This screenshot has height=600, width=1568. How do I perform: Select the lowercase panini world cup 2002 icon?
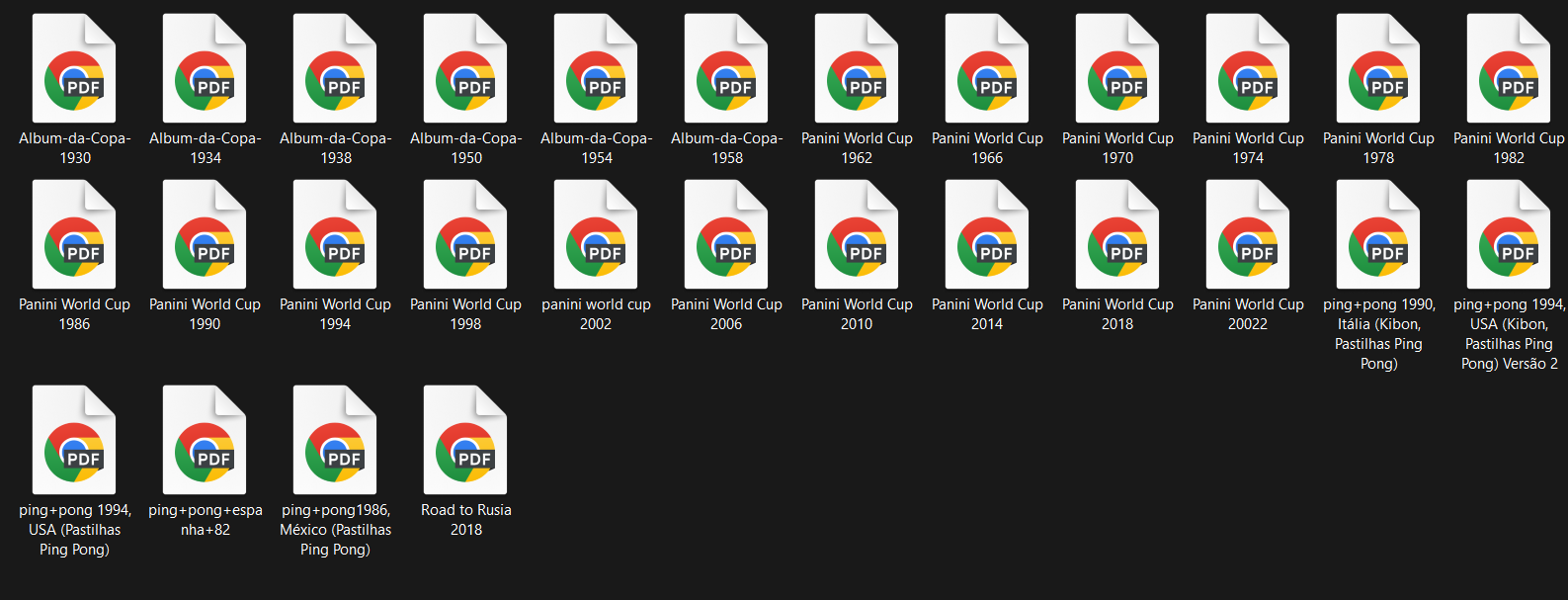coord(596,234)
